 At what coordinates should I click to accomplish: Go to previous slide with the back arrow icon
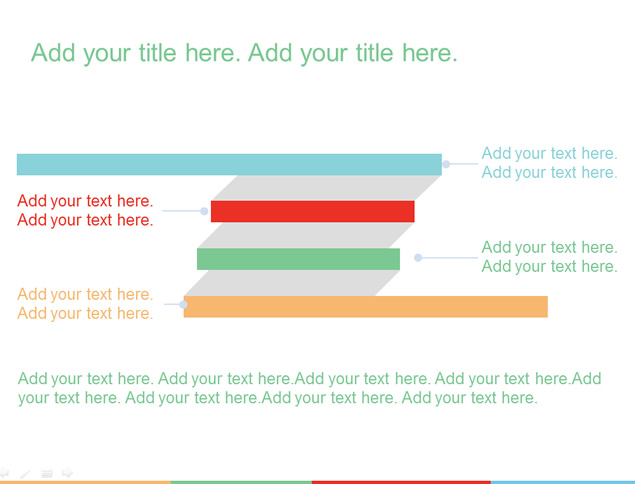click(x=4, y=472)
